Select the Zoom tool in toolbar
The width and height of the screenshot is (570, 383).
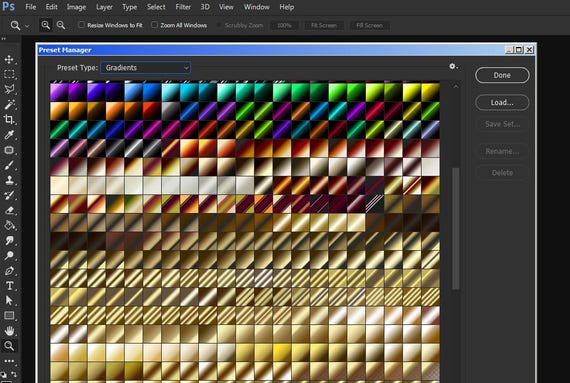(x=9, y=346)
